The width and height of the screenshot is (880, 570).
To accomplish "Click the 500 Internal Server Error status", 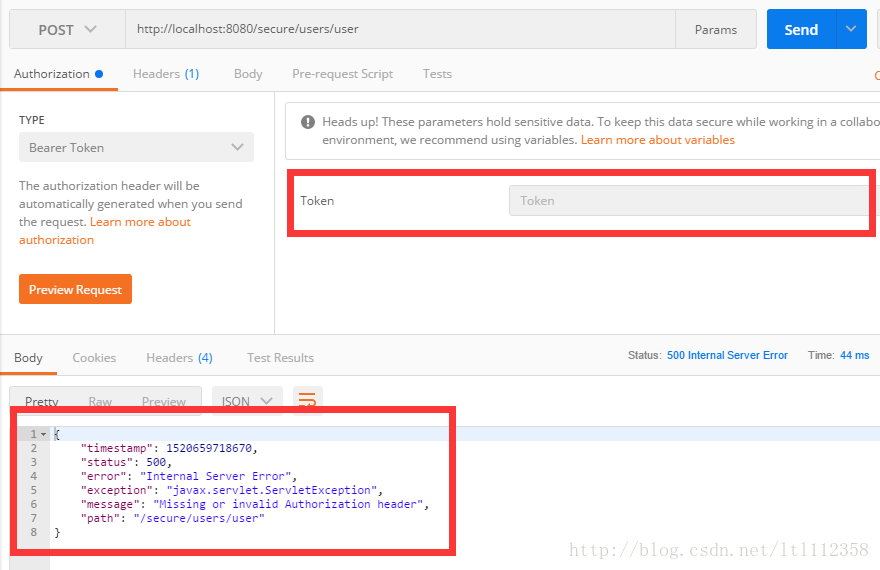I will (x=727, y=355).
